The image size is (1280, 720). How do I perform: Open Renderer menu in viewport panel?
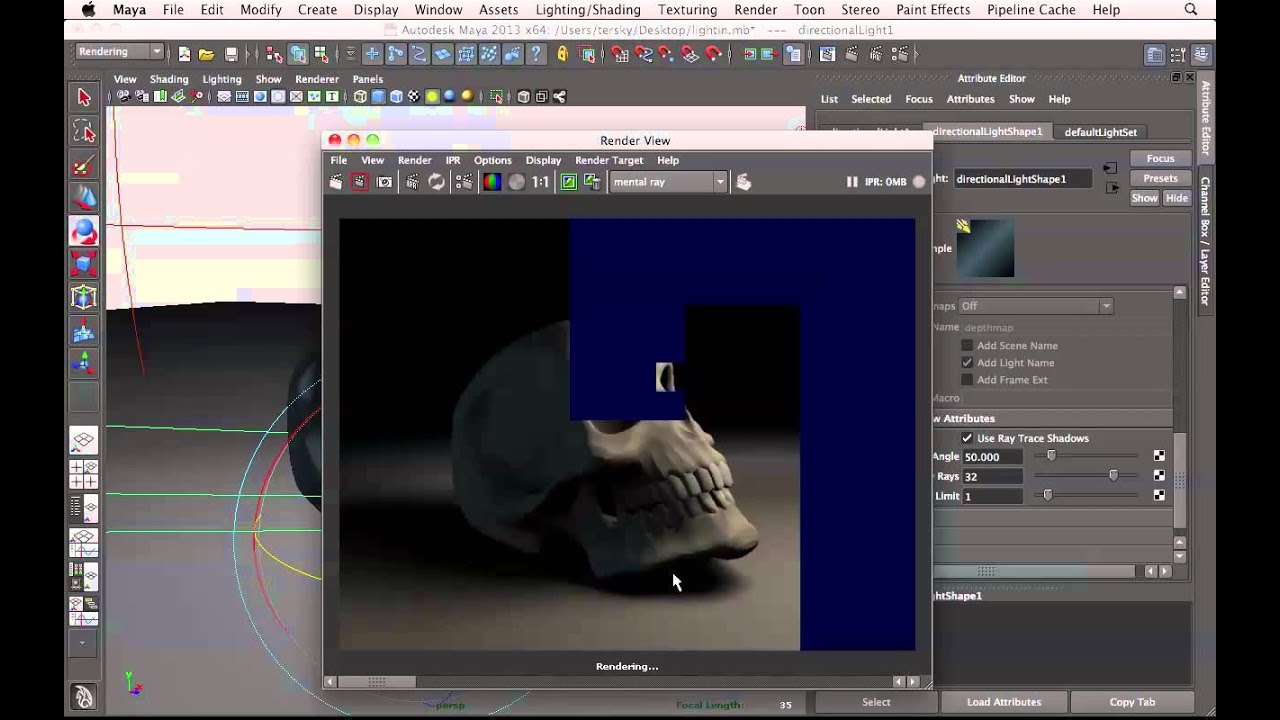[x=317, y=79]
